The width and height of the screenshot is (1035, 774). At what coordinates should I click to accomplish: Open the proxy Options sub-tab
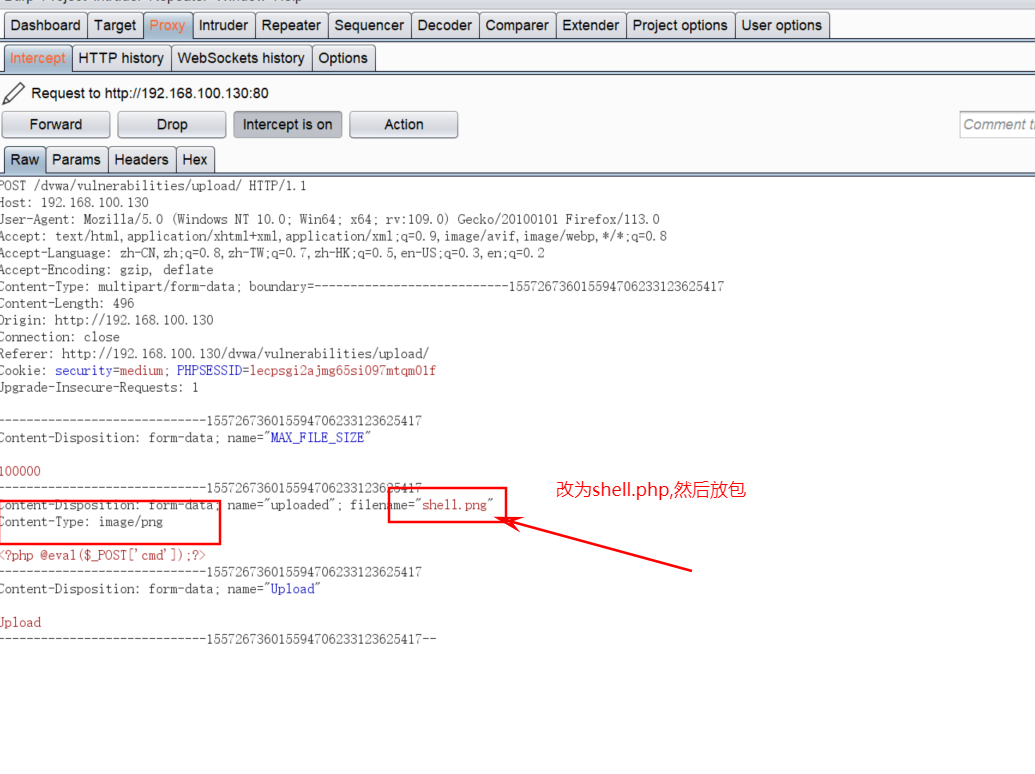[343, 58]
